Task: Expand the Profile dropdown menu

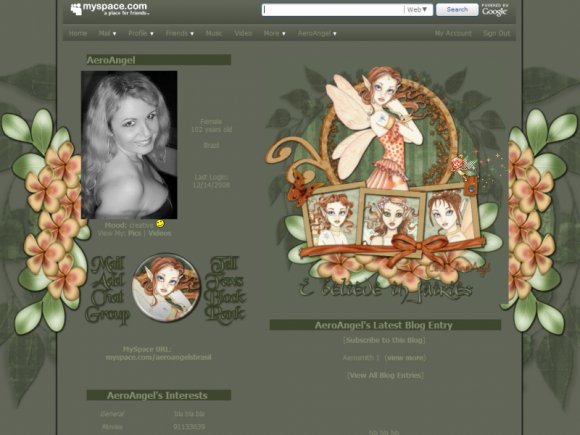Action: (141, 33)
